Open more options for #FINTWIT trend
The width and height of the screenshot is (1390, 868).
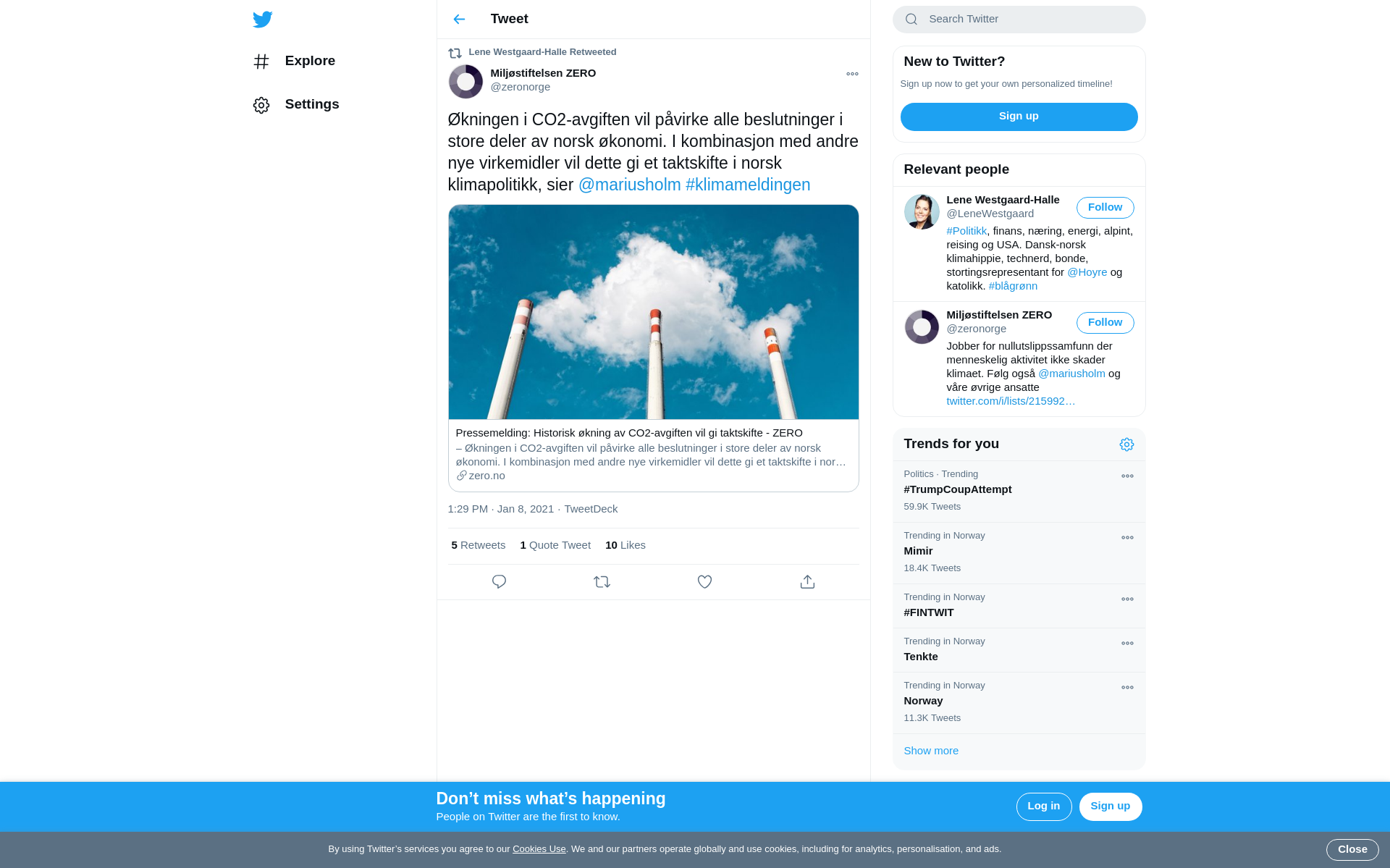1127,599
